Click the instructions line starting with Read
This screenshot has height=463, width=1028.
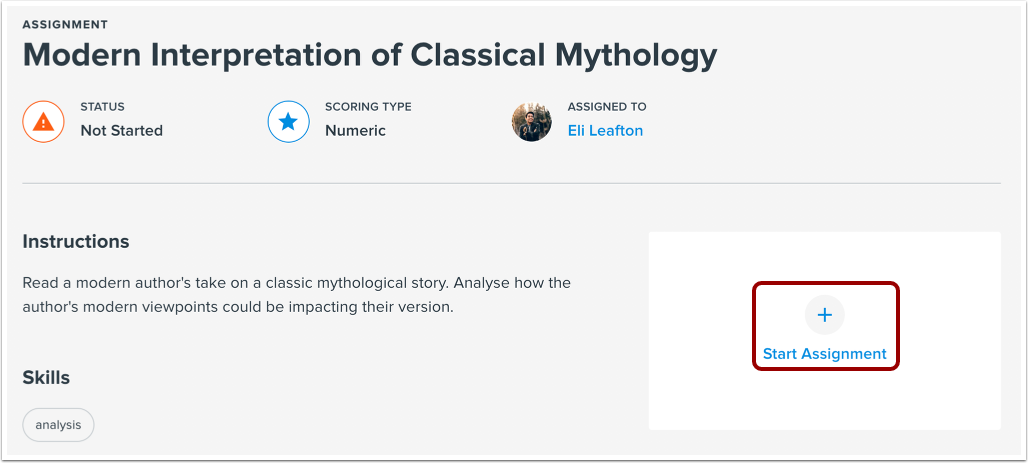296,283
